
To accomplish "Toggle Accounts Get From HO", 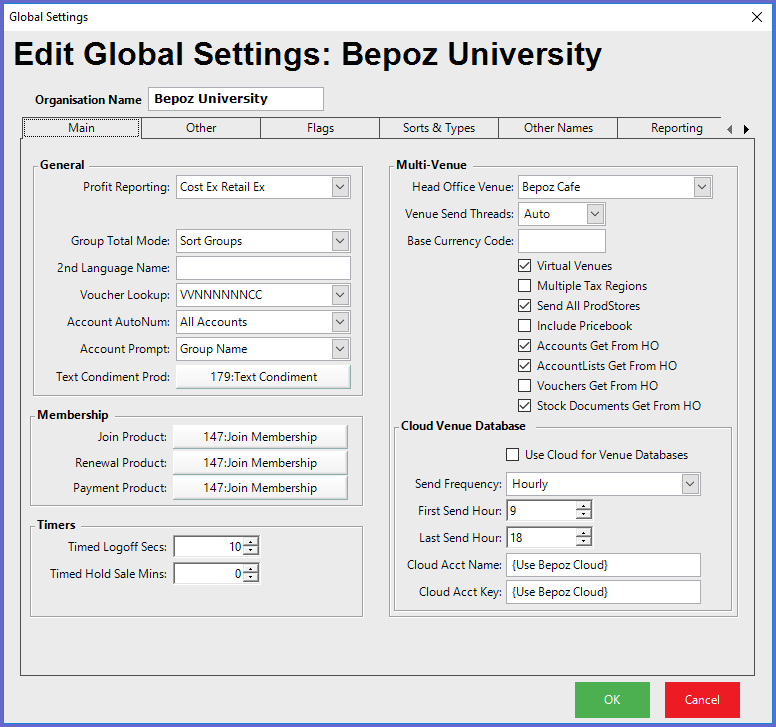I will tap(525, 345).
